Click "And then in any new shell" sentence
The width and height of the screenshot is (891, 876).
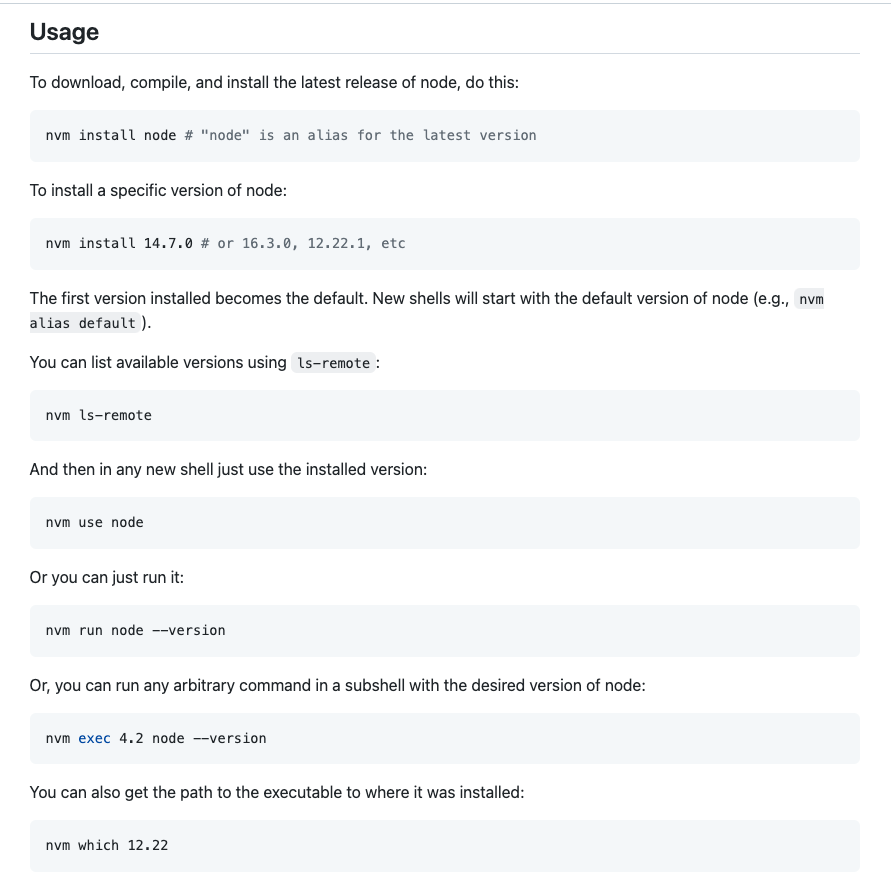coord(228,468)
